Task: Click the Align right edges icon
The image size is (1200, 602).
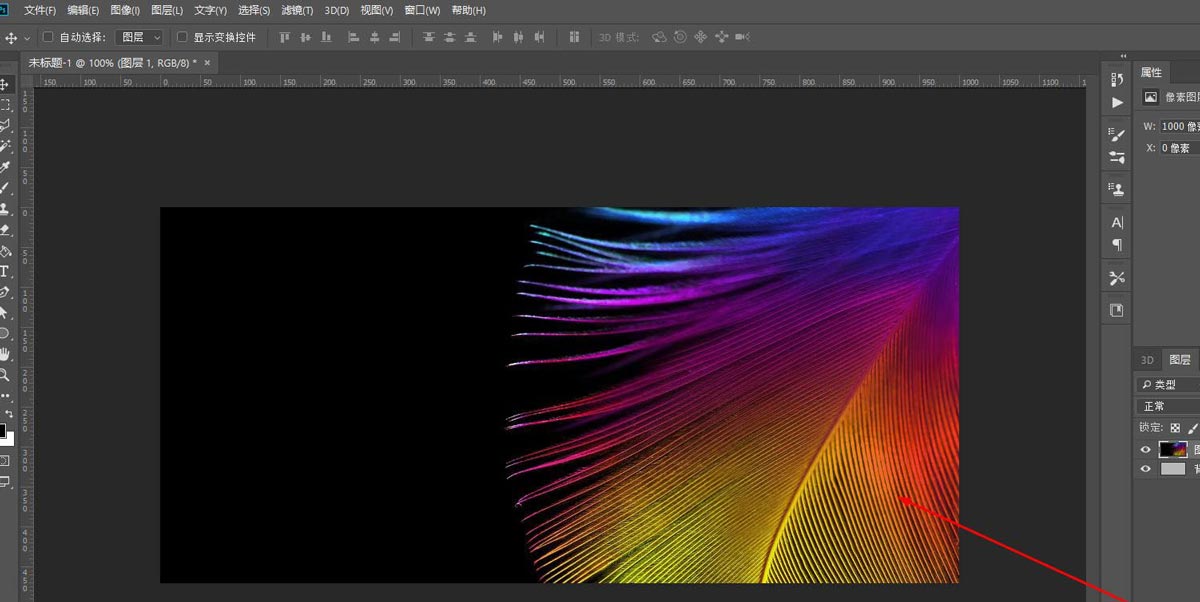Action: 396,37
